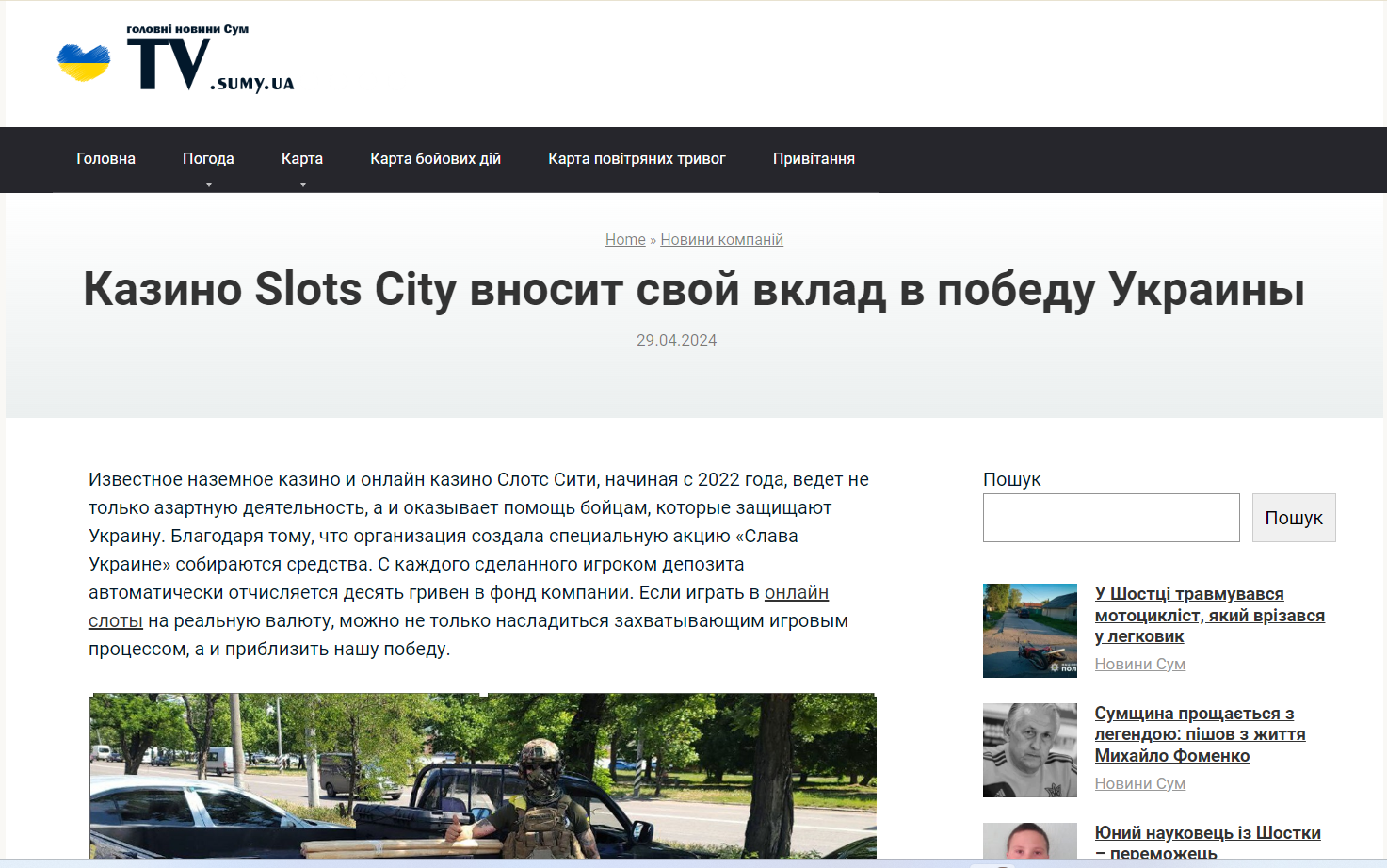Click the Пошук label above search box
This screenshot has height=868, width=1387.
click(1011, 479)
